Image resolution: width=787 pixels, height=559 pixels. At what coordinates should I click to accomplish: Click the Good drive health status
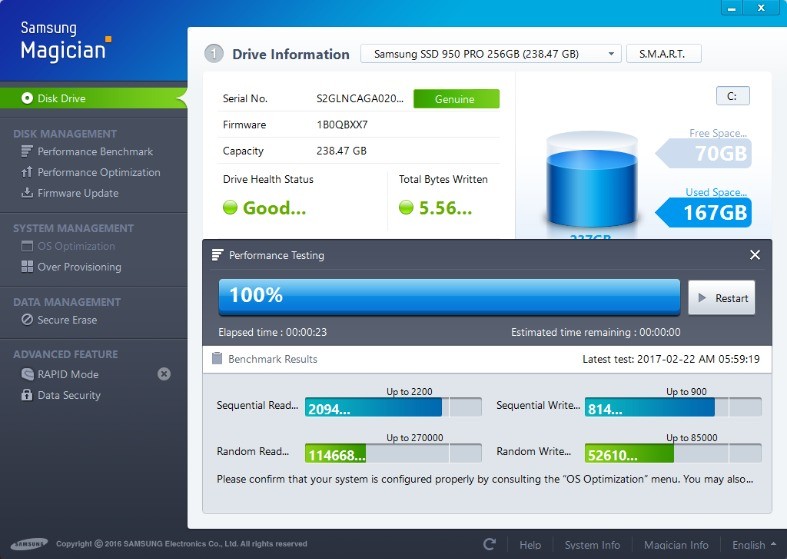[274, 207]
